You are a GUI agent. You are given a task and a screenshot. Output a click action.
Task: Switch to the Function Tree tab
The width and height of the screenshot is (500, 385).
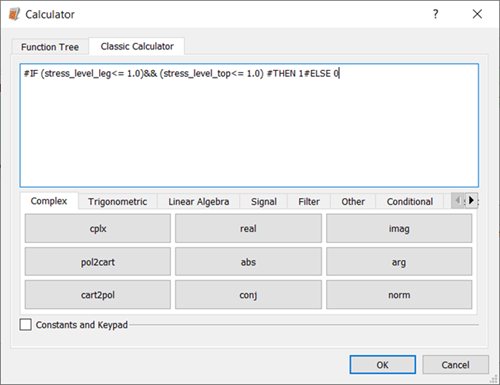50,47
